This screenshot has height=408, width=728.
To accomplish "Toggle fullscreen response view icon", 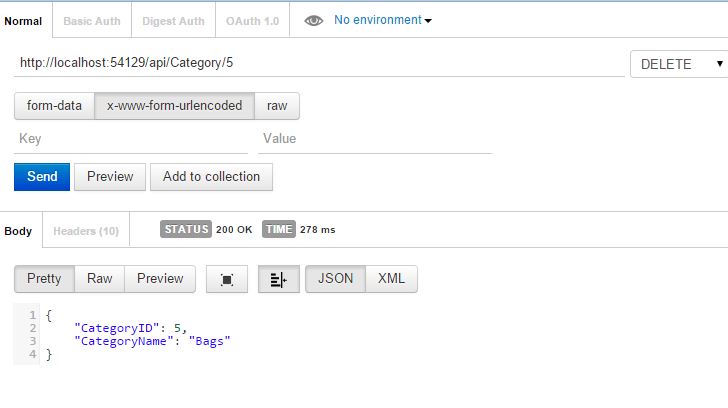I will pos(227,279).
